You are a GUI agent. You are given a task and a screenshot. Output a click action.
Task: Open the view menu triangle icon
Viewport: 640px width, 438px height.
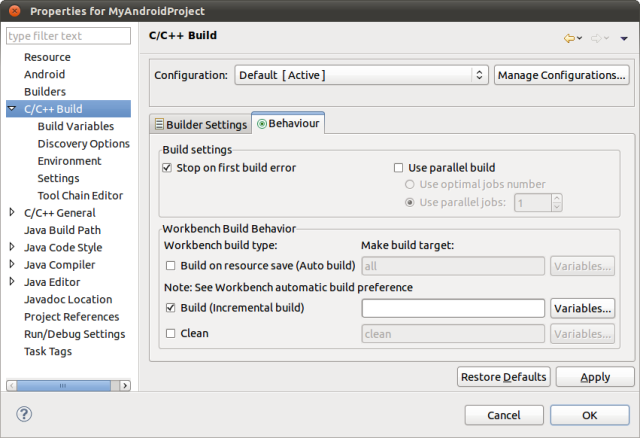click(x=623, y=39)
